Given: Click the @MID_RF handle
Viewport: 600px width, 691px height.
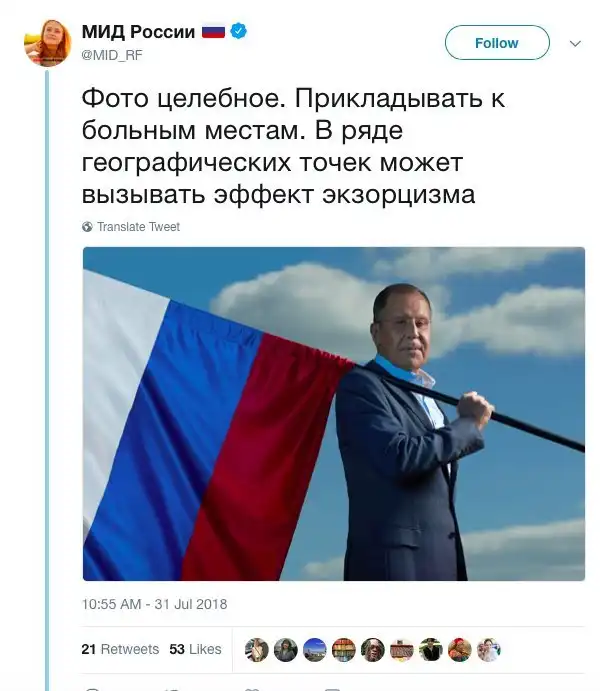Looking at the screenshot, I should (112, 55).
